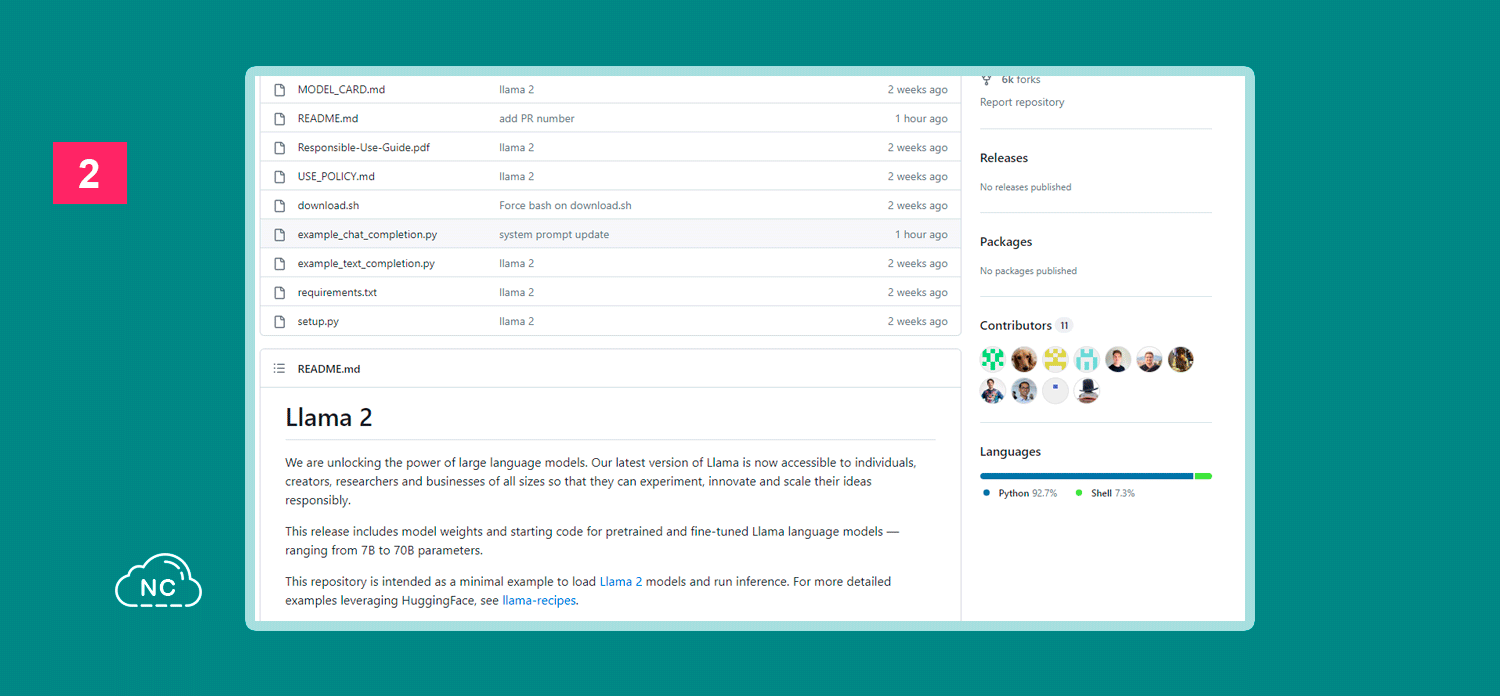Click the 'Llama 2' README heading
This screenshot has width=1500, height=696.
pos(329,417)
